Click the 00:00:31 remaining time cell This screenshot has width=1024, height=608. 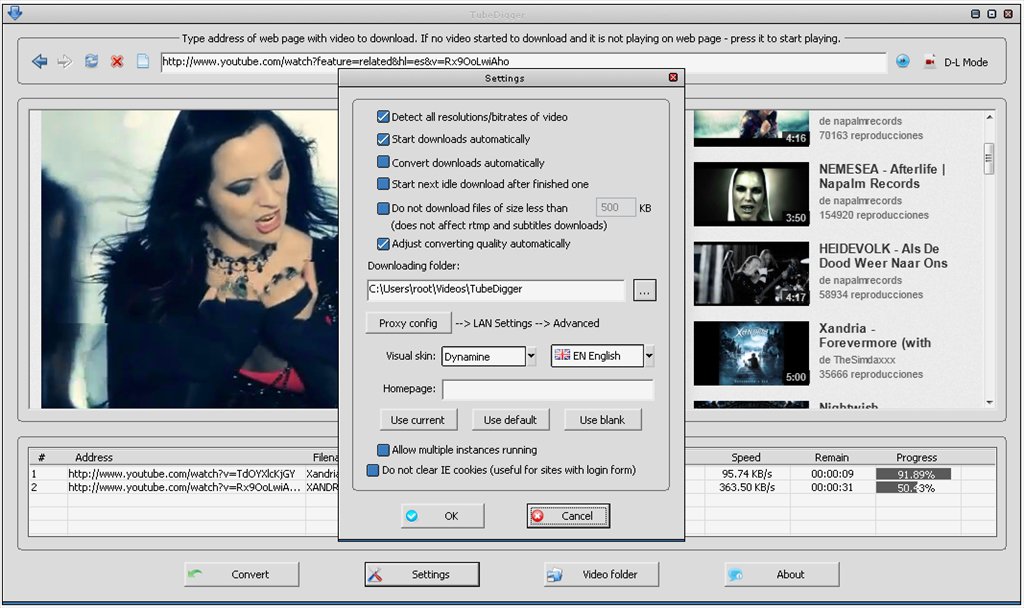(x=831, y=488)
